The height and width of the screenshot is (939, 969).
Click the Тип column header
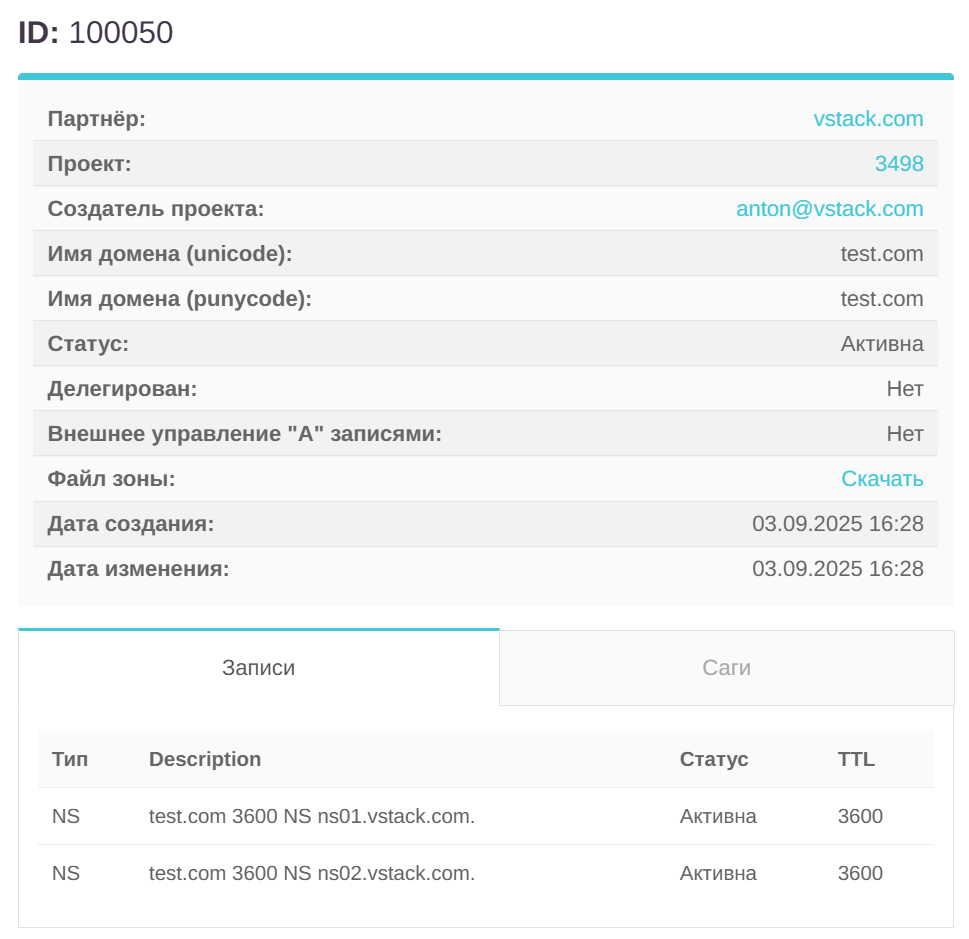click(x=70, y=759)
